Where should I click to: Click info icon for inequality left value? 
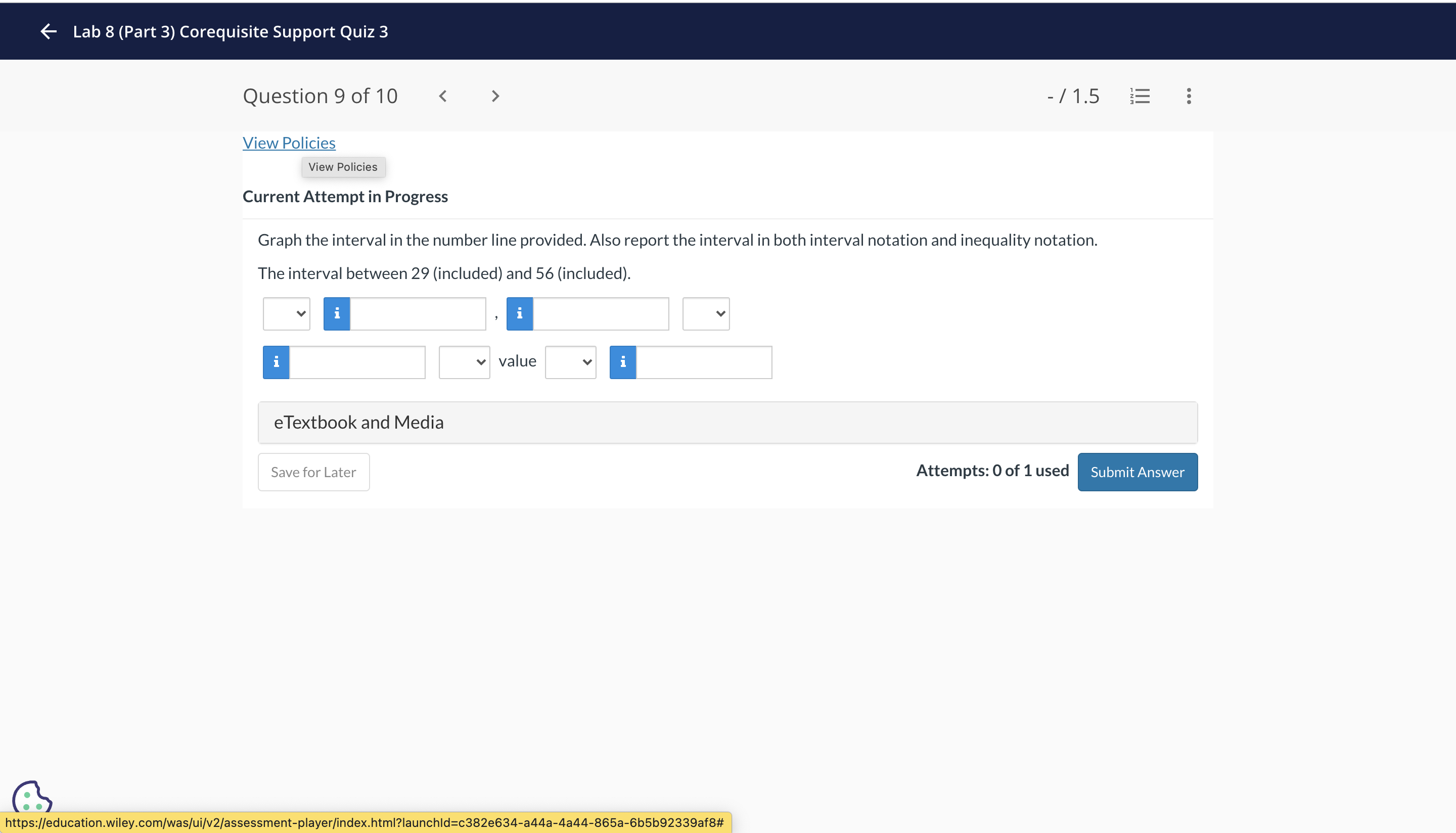point(277,362)
